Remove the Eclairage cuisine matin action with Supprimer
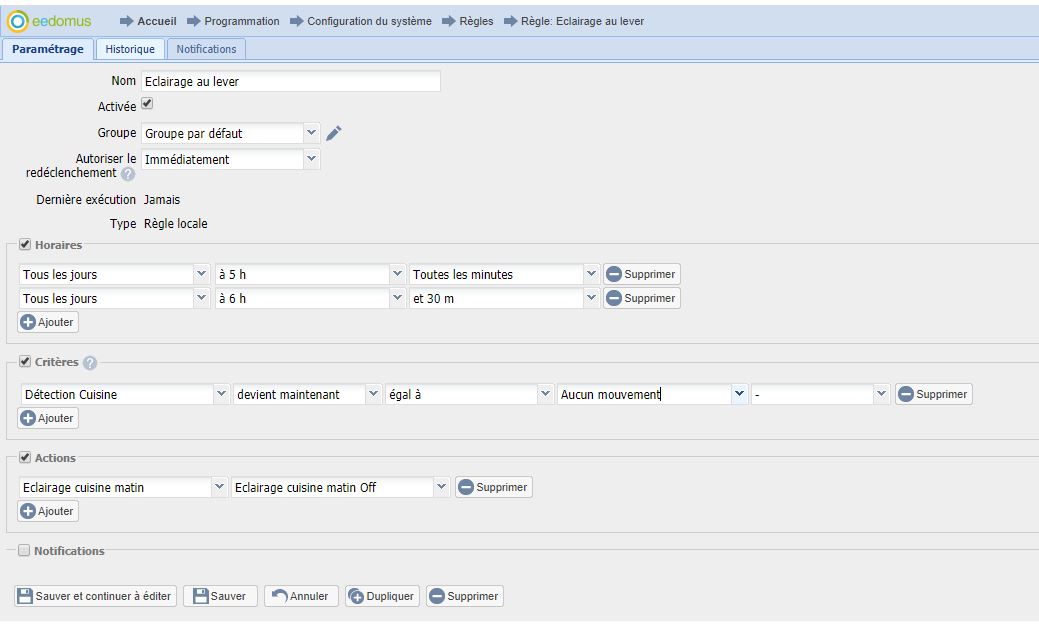This screenshot has height=638, width=1039. (494, 487)
